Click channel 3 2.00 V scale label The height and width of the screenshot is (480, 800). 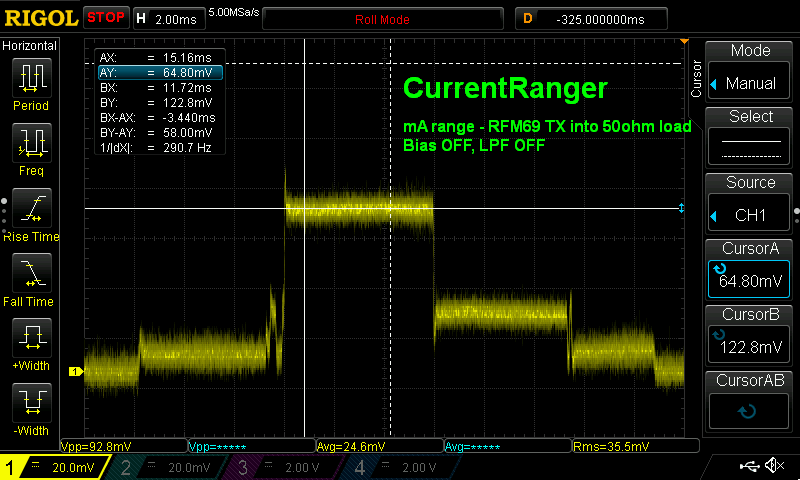pyautogui.click(x=302, y=467)
